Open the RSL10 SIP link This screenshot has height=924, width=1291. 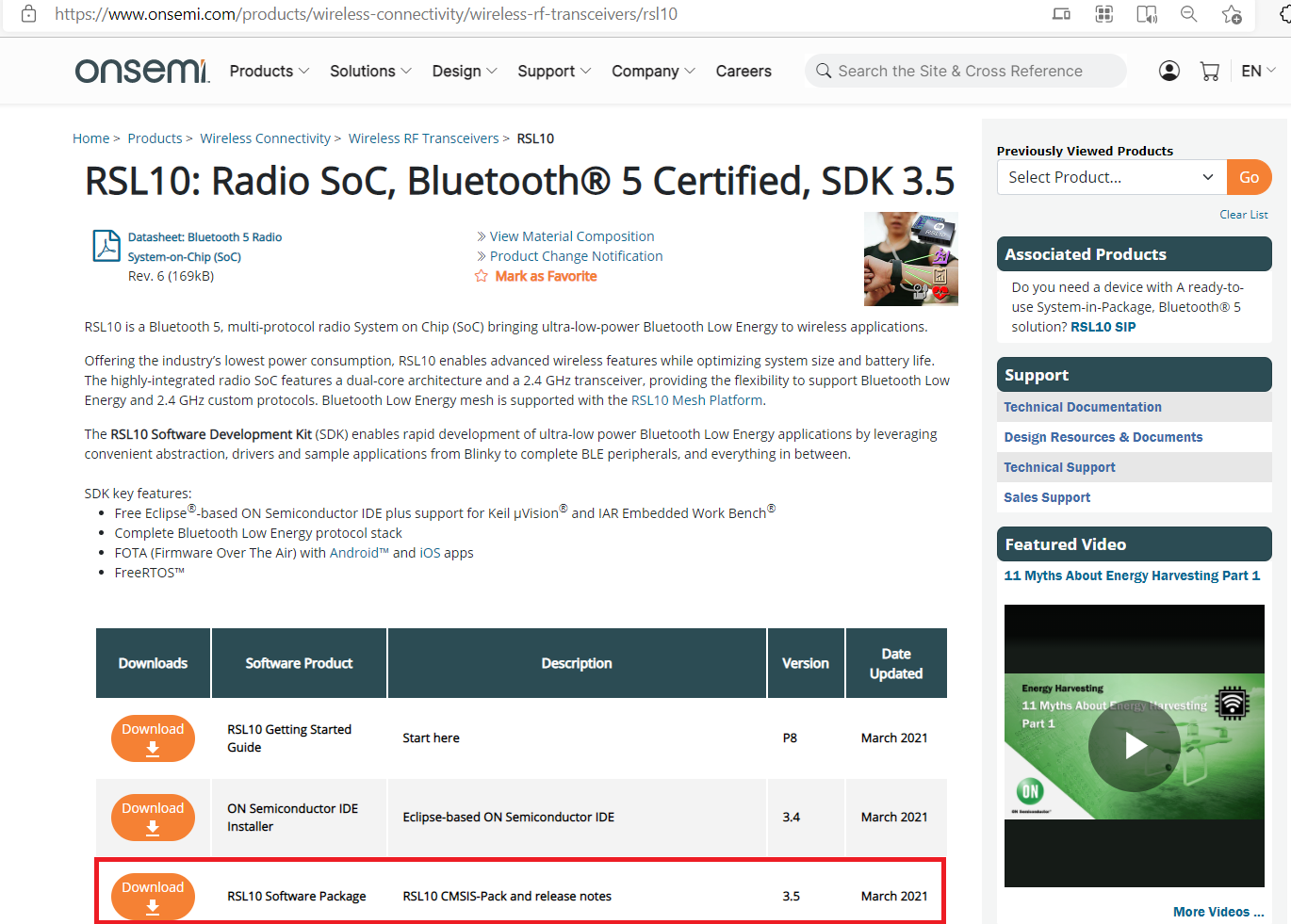click(1103, 327)
